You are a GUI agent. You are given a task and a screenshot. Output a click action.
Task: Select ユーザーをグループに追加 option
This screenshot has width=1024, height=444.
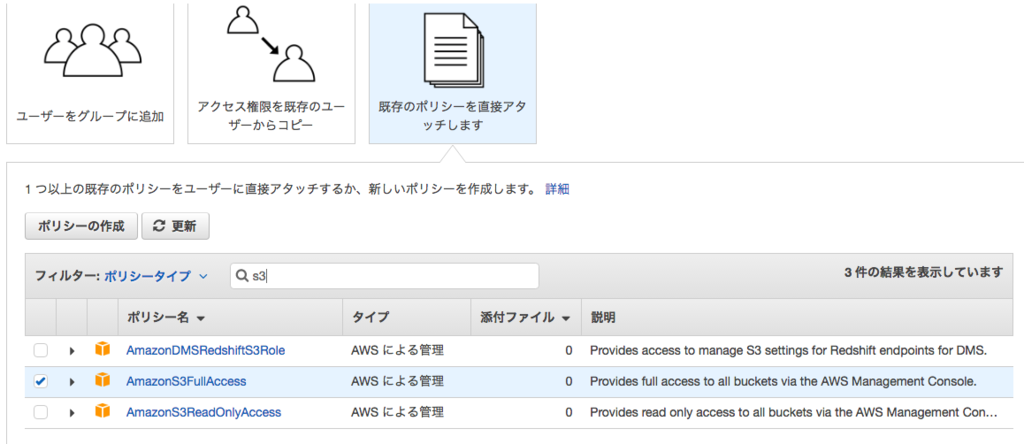pyautogui.click(x=90, y=72)
